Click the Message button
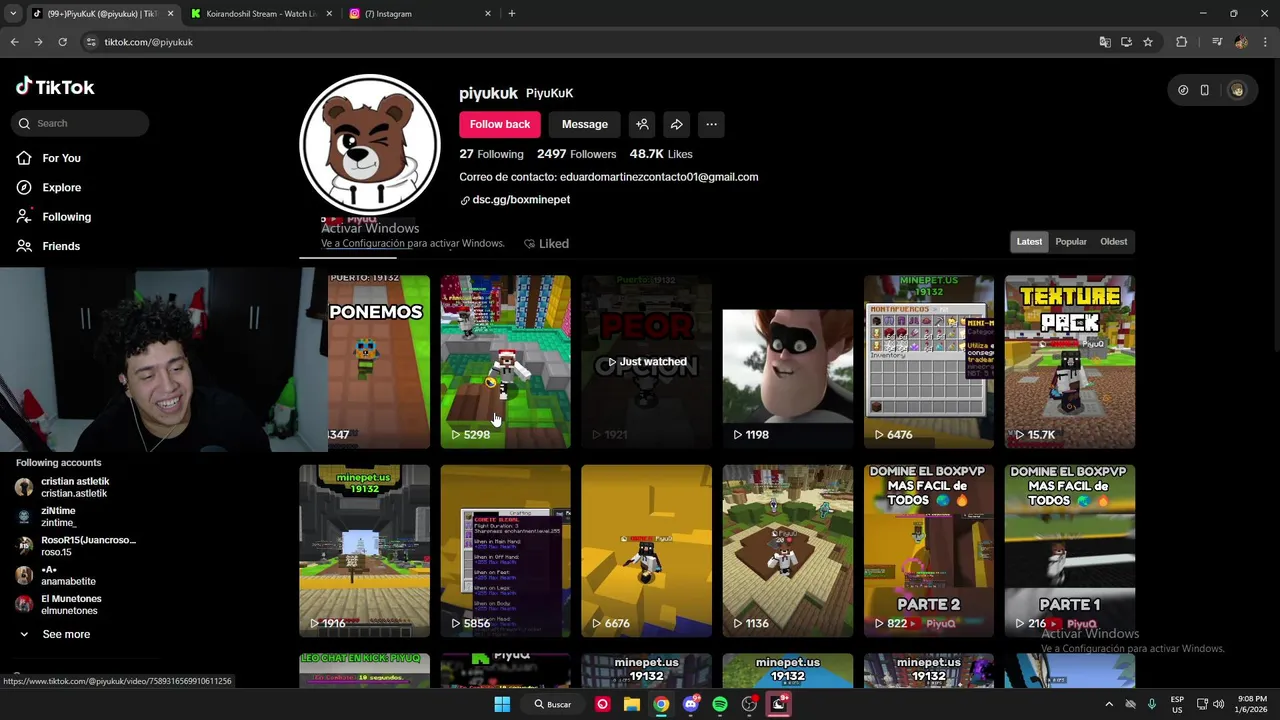 point(585,124)
